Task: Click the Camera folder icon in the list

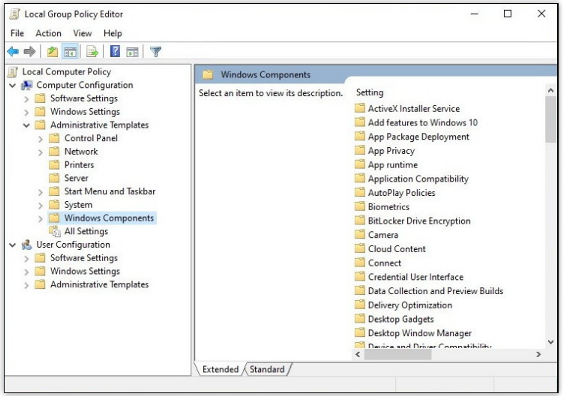Action: tap(359, 234)
